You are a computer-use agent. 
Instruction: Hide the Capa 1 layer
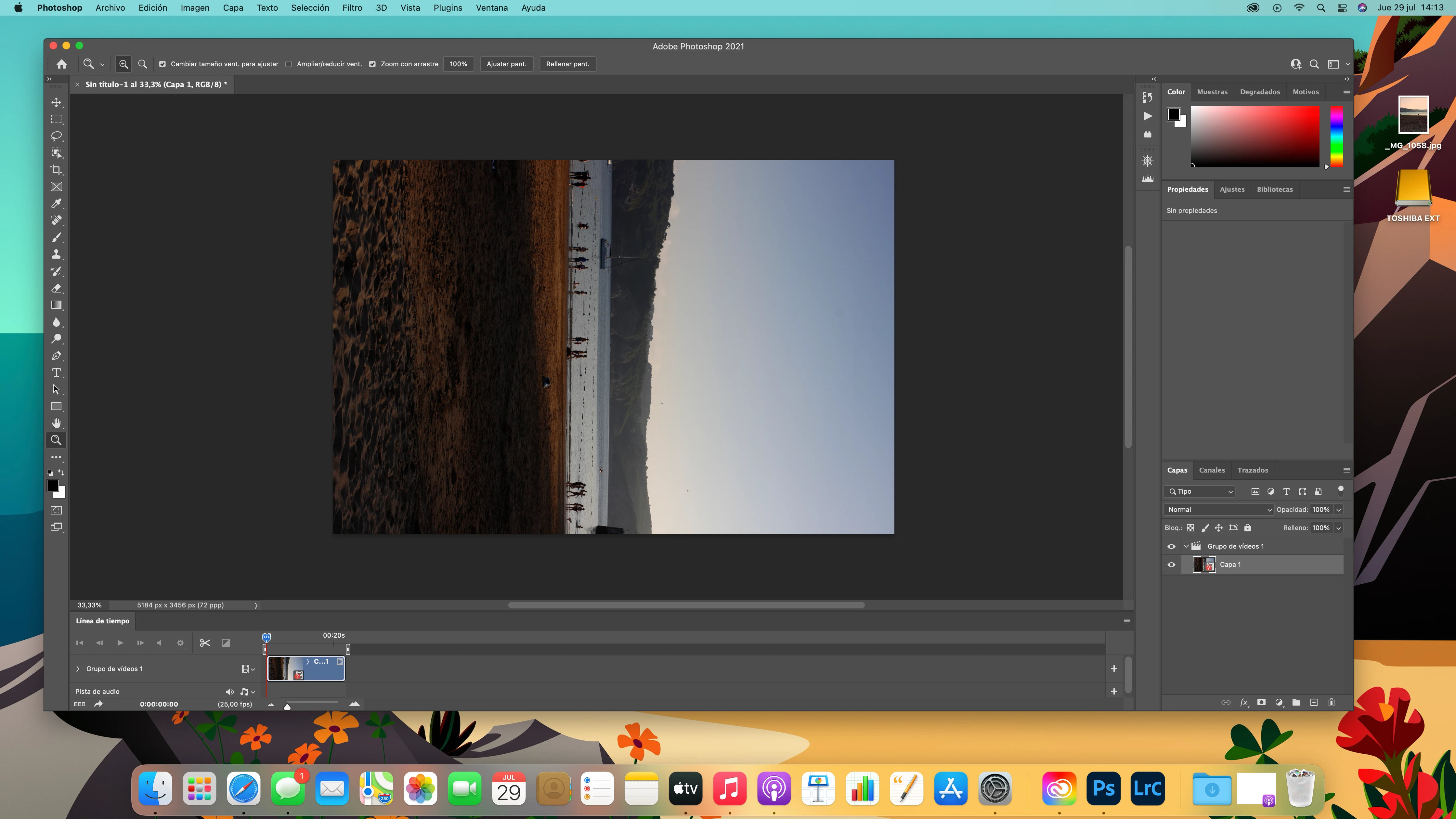click(1171, 565)
